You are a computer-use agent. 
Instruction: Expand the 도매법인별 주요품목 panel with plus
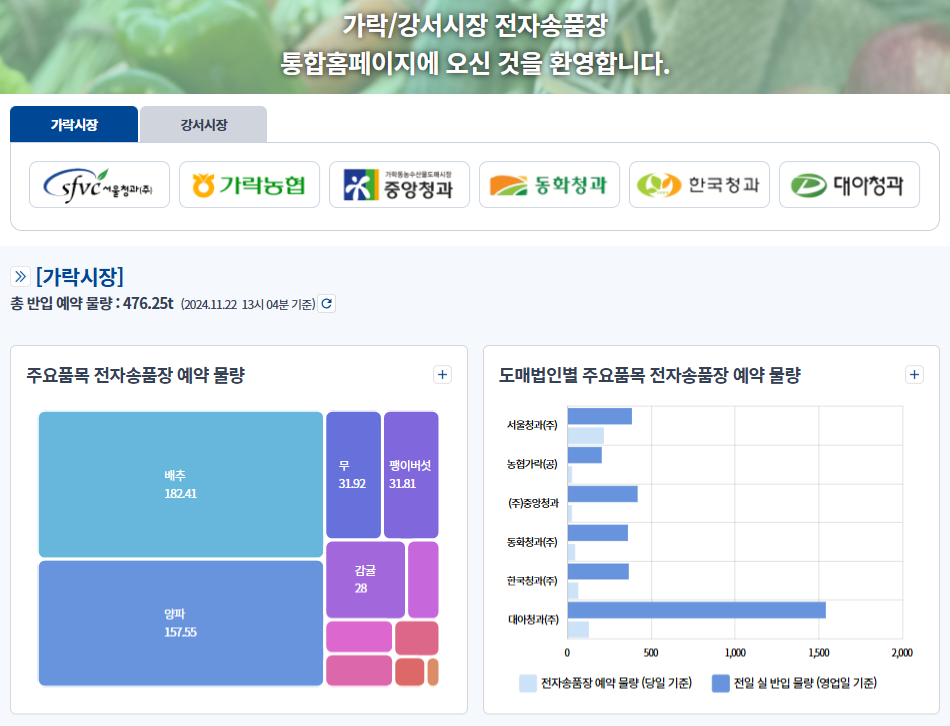(914, 375)
